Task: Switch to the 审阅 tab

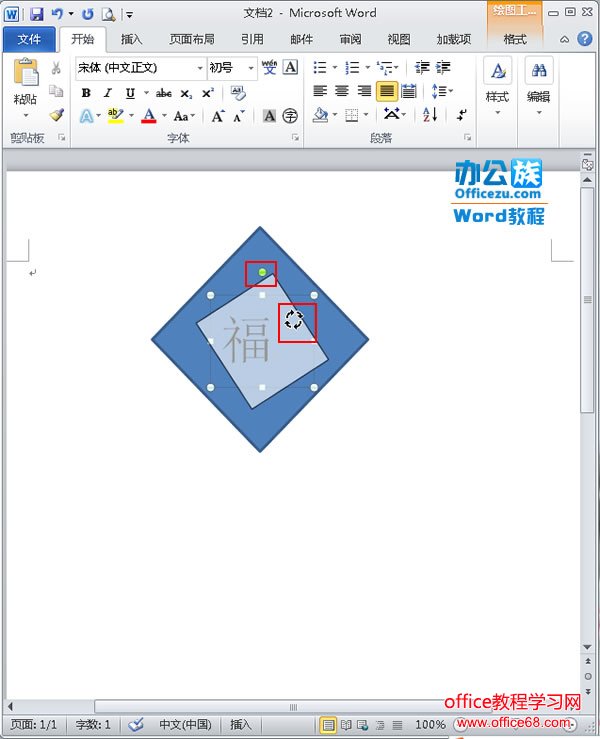Action: tap(350, 40)
